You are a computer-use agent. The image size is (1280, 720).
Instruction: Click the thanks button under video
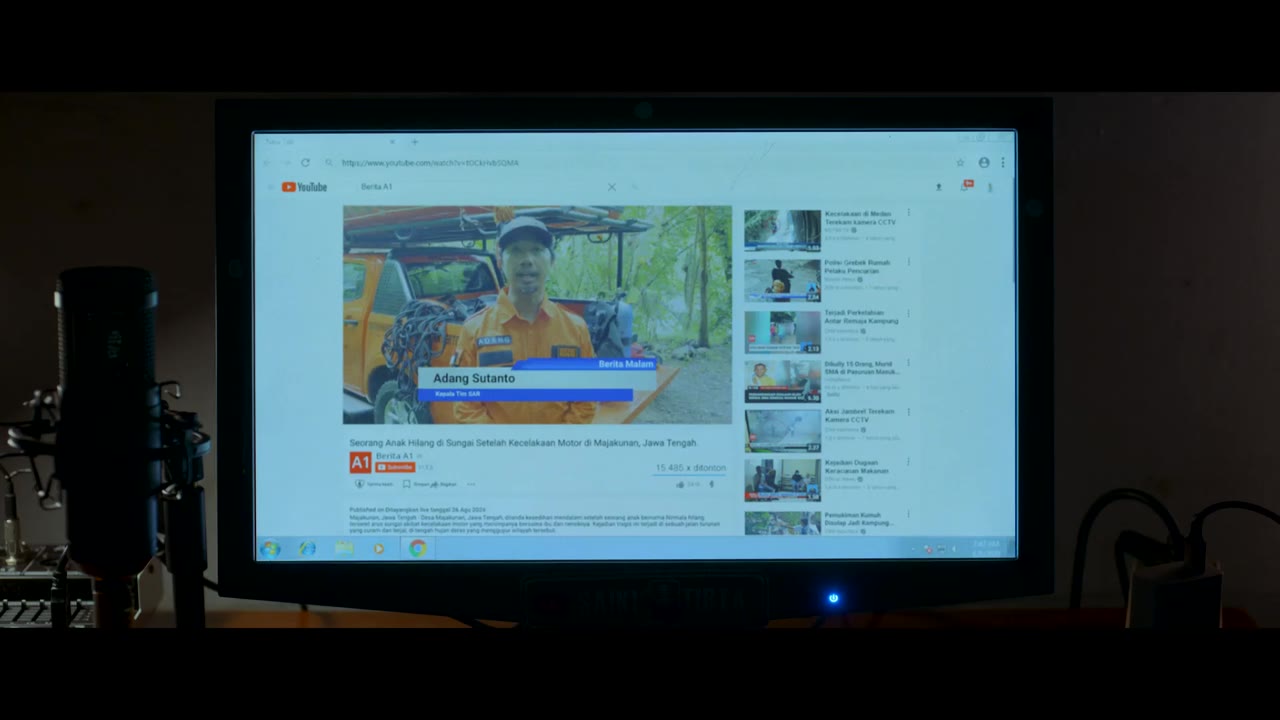click(374, 484)
